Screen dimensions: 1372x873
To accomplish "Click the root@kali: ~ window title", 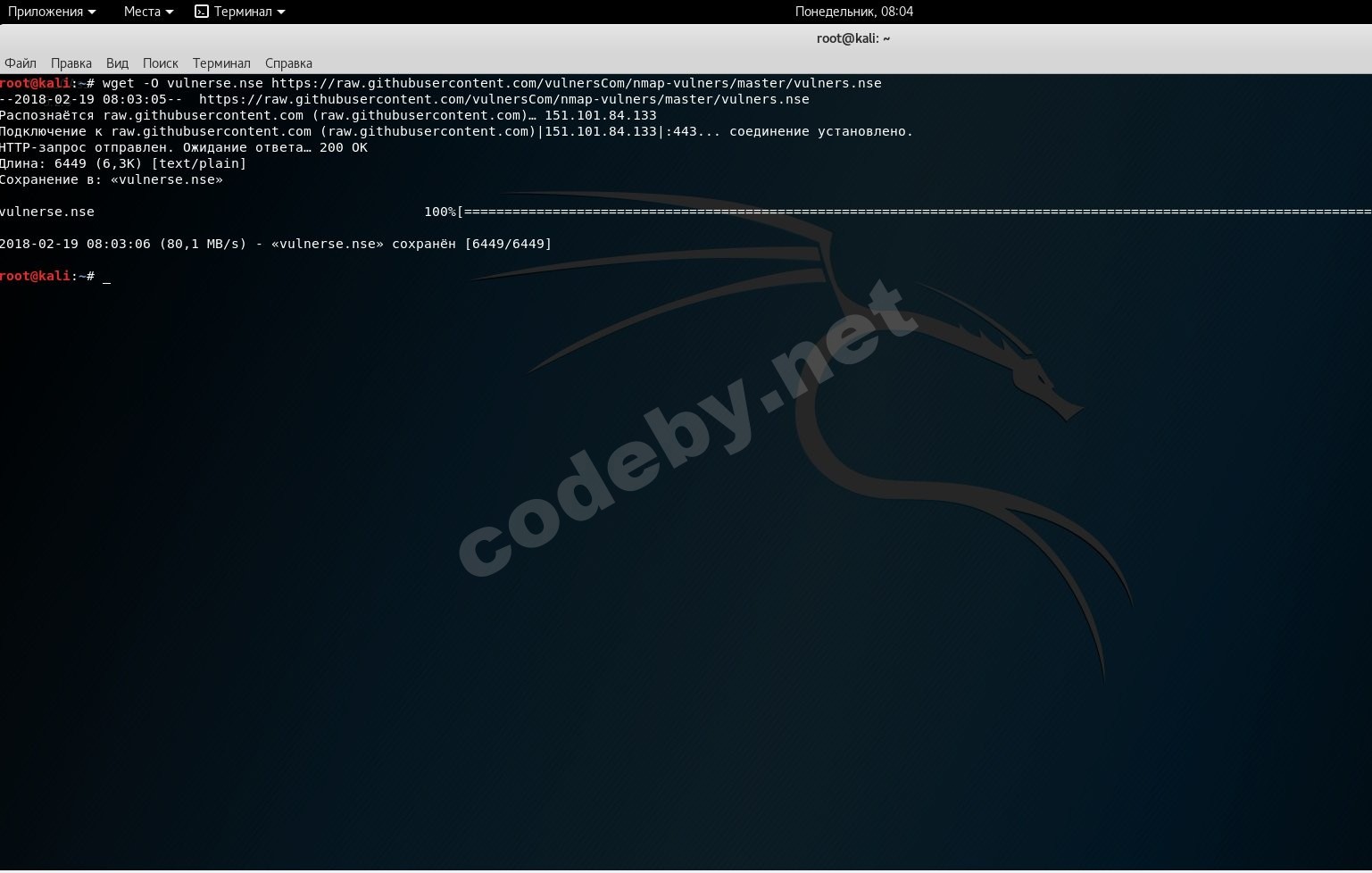I will point(853,38).
